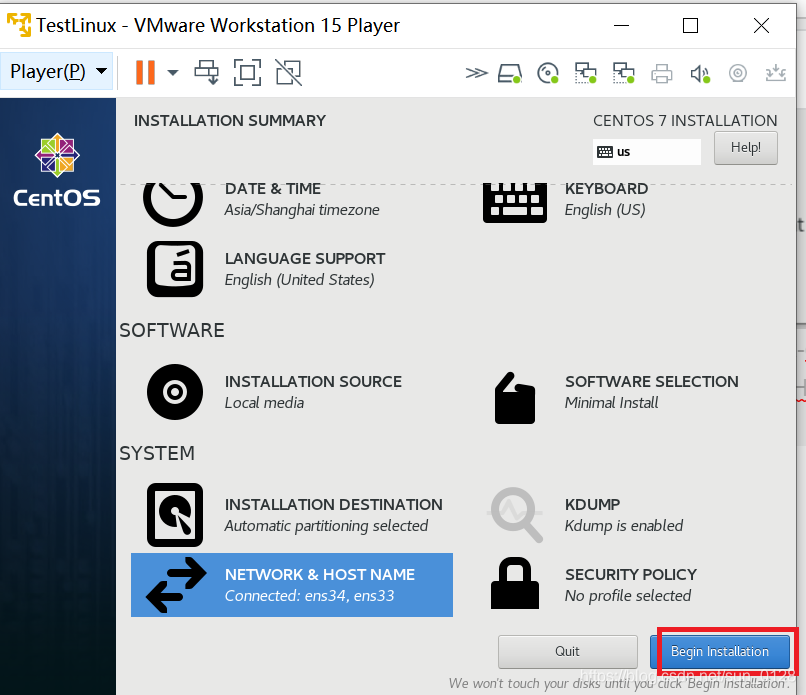This screenshot has width=806, height=695.
Task: Open SOFTWARE SELECTION package icon
Action: pos(515,398)
